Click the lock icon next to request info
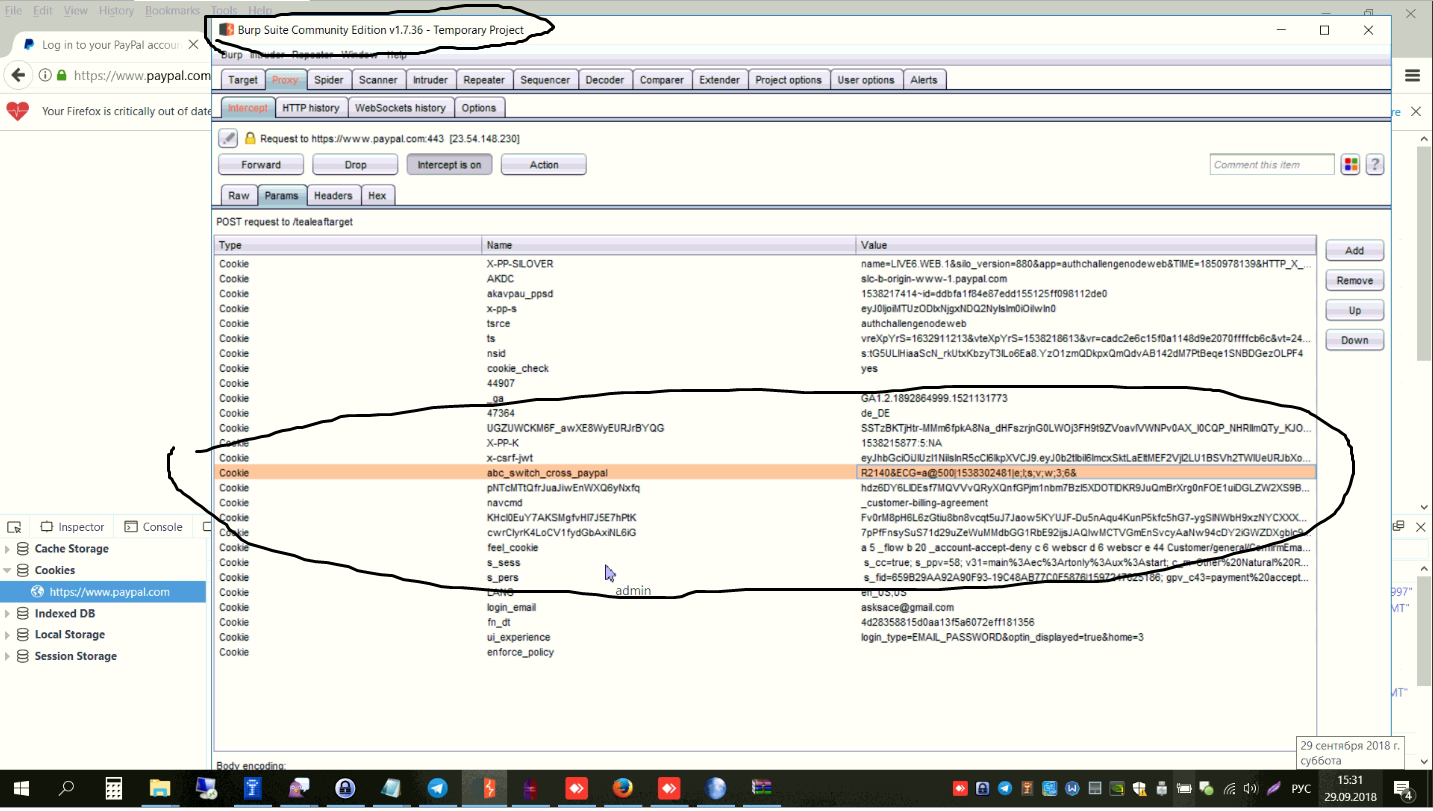This screenshot has height=811, width=1433. (x=250, y=138)
